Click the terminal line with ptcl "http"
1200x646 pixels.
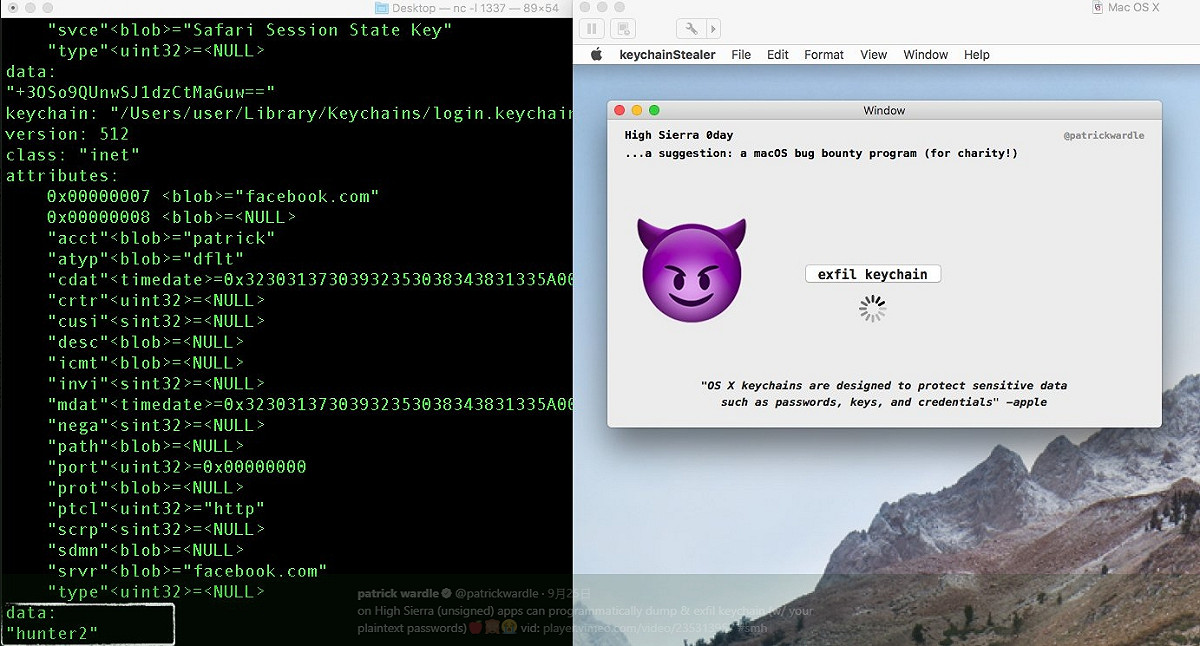pos(156,508)
